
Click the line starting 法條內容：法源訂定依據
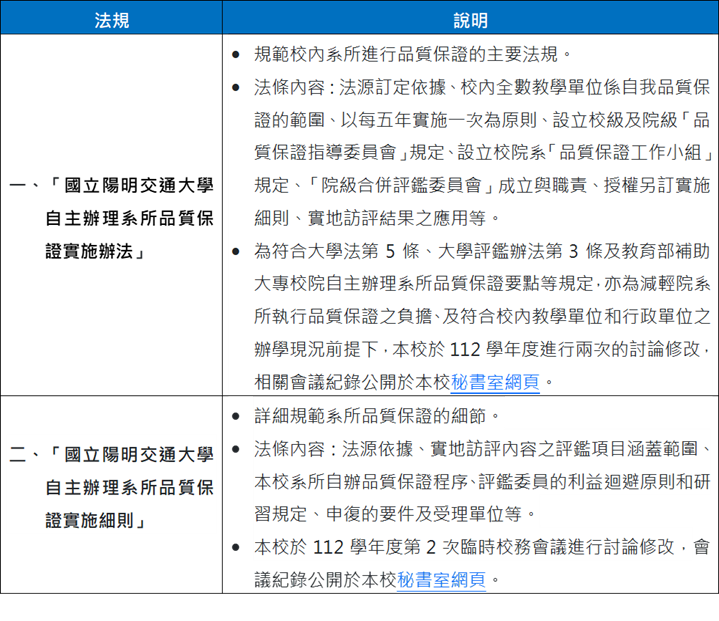click(482, 87)
